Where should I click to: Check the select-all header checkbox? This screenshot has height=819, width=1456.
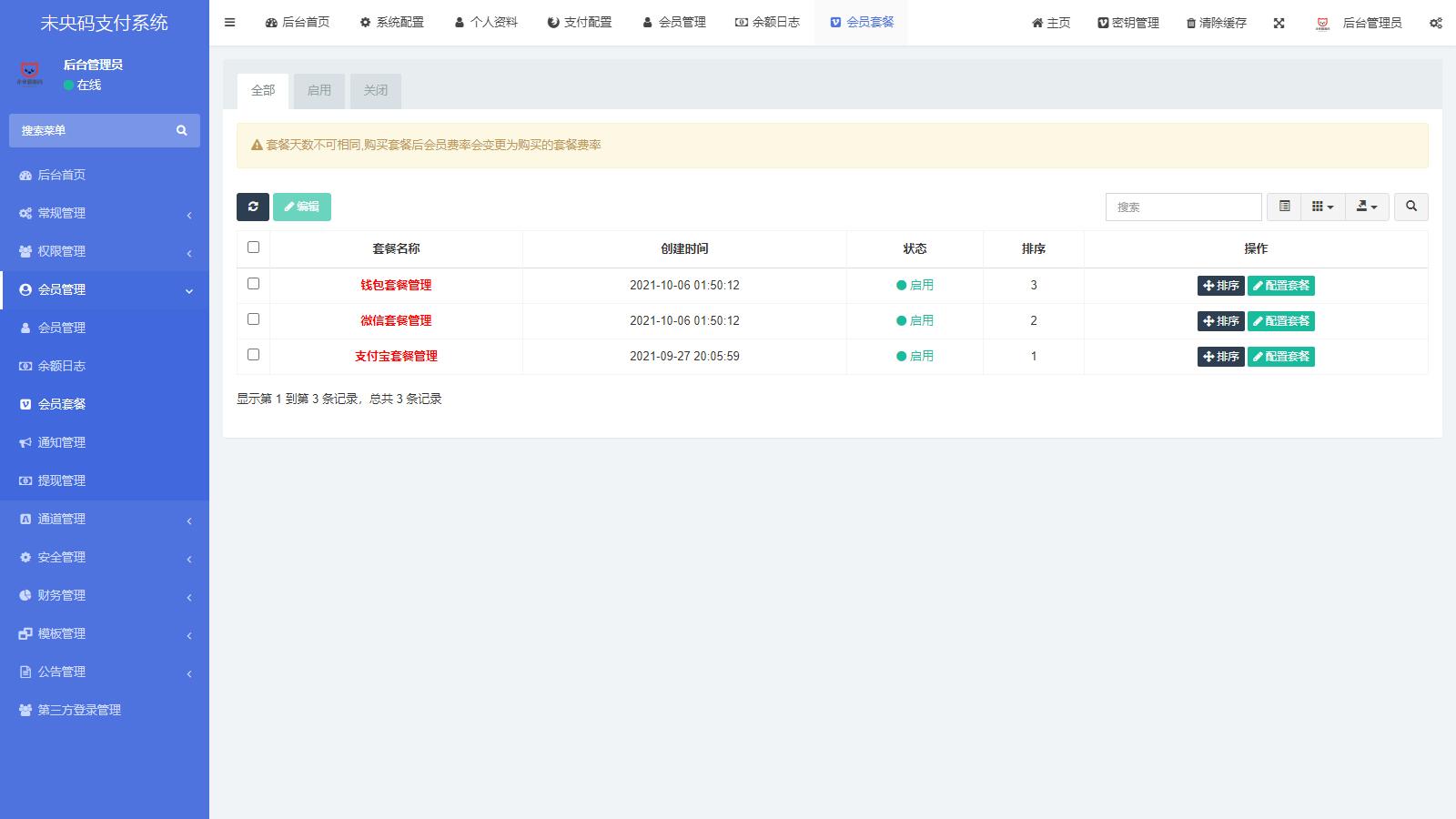253,248
